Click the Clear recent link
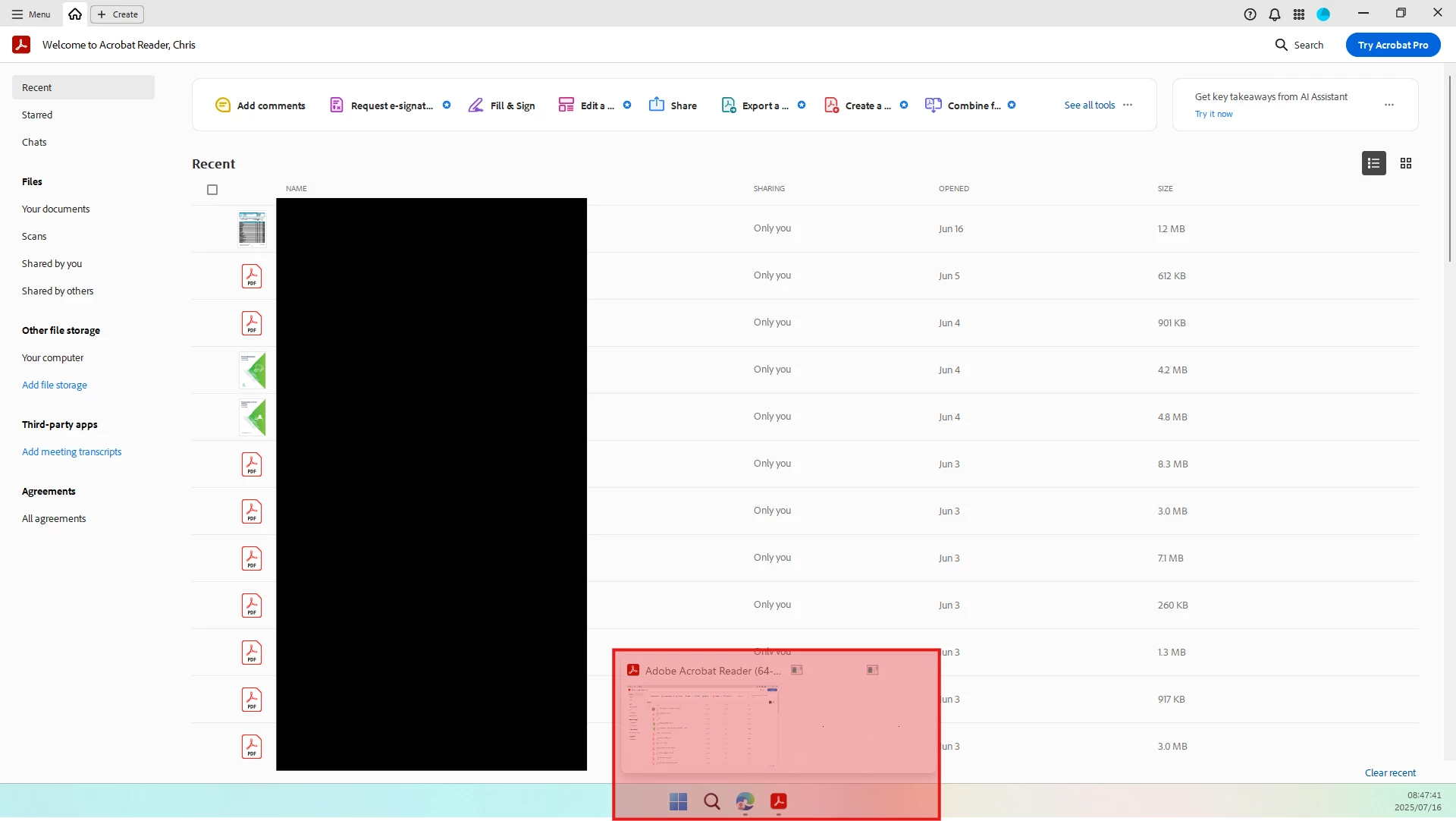This screenshot has width=1456, height=821. click(x=1389, y=772)
